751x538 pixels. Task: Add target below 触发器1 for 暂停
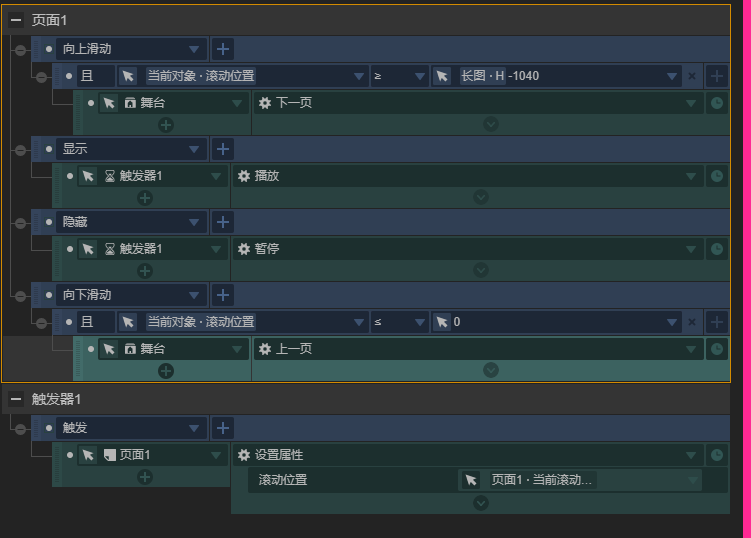145,271
